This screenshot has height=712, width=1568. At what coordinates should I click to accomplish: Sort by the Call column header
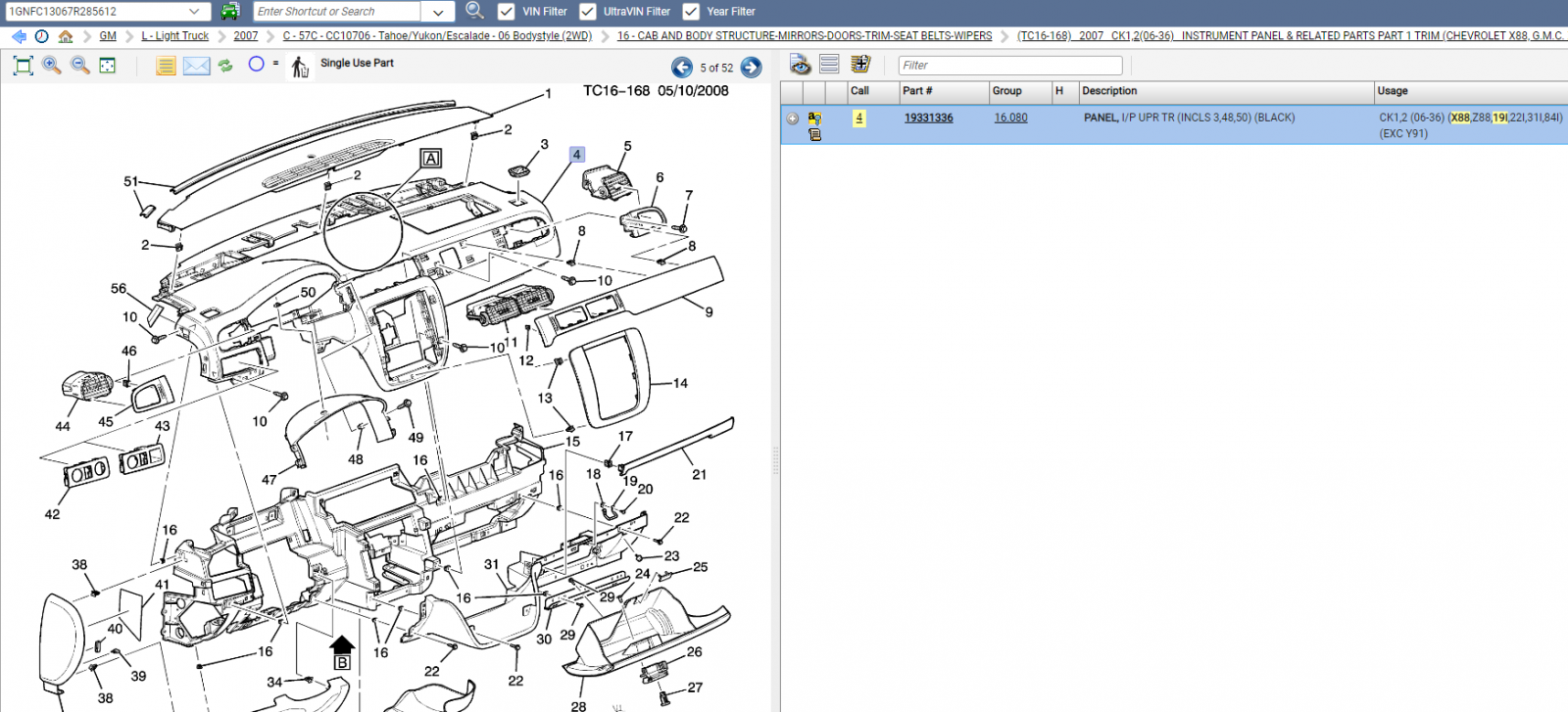(x=873, y=91)
